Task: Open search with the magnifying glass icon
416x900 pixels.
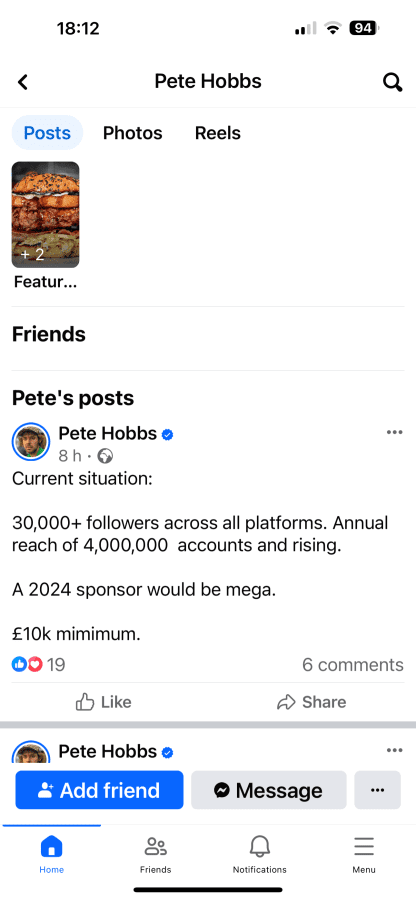Action: point(392,82)
